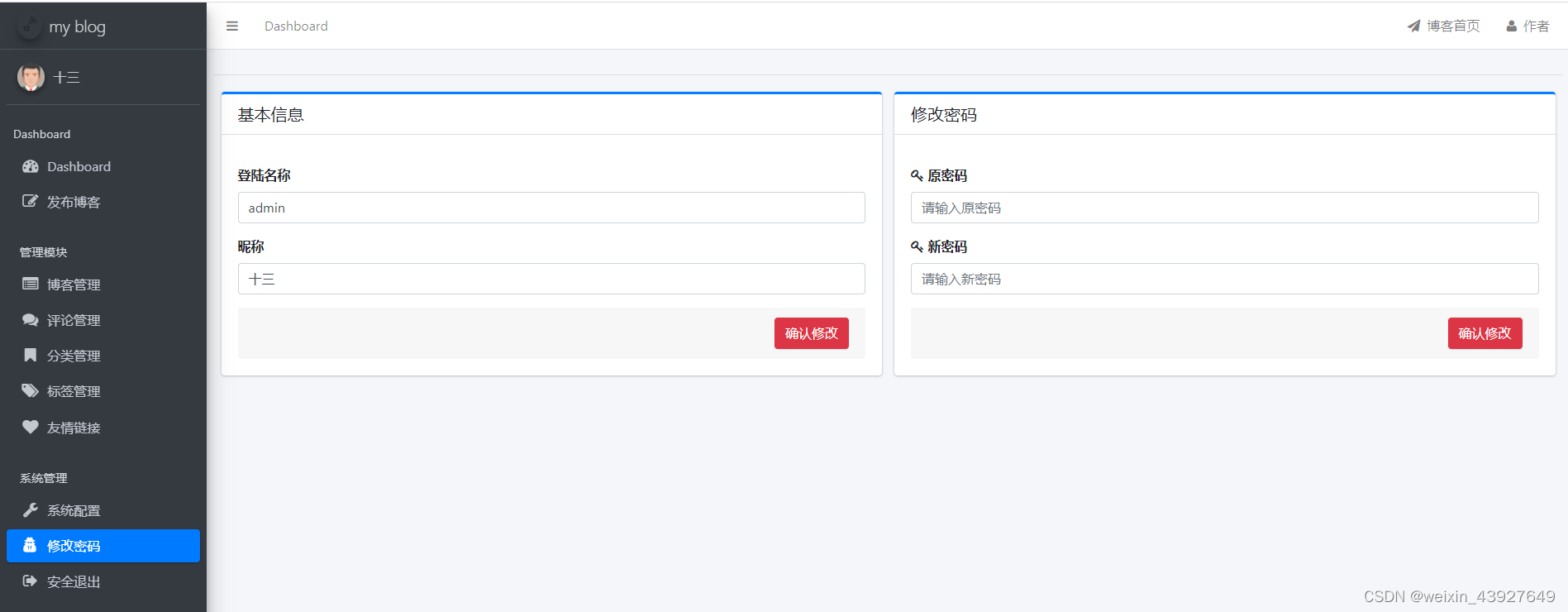Click the key icon beside 新密码
Viewport: 1568px width, 612px height.
(x=917, y=246)
